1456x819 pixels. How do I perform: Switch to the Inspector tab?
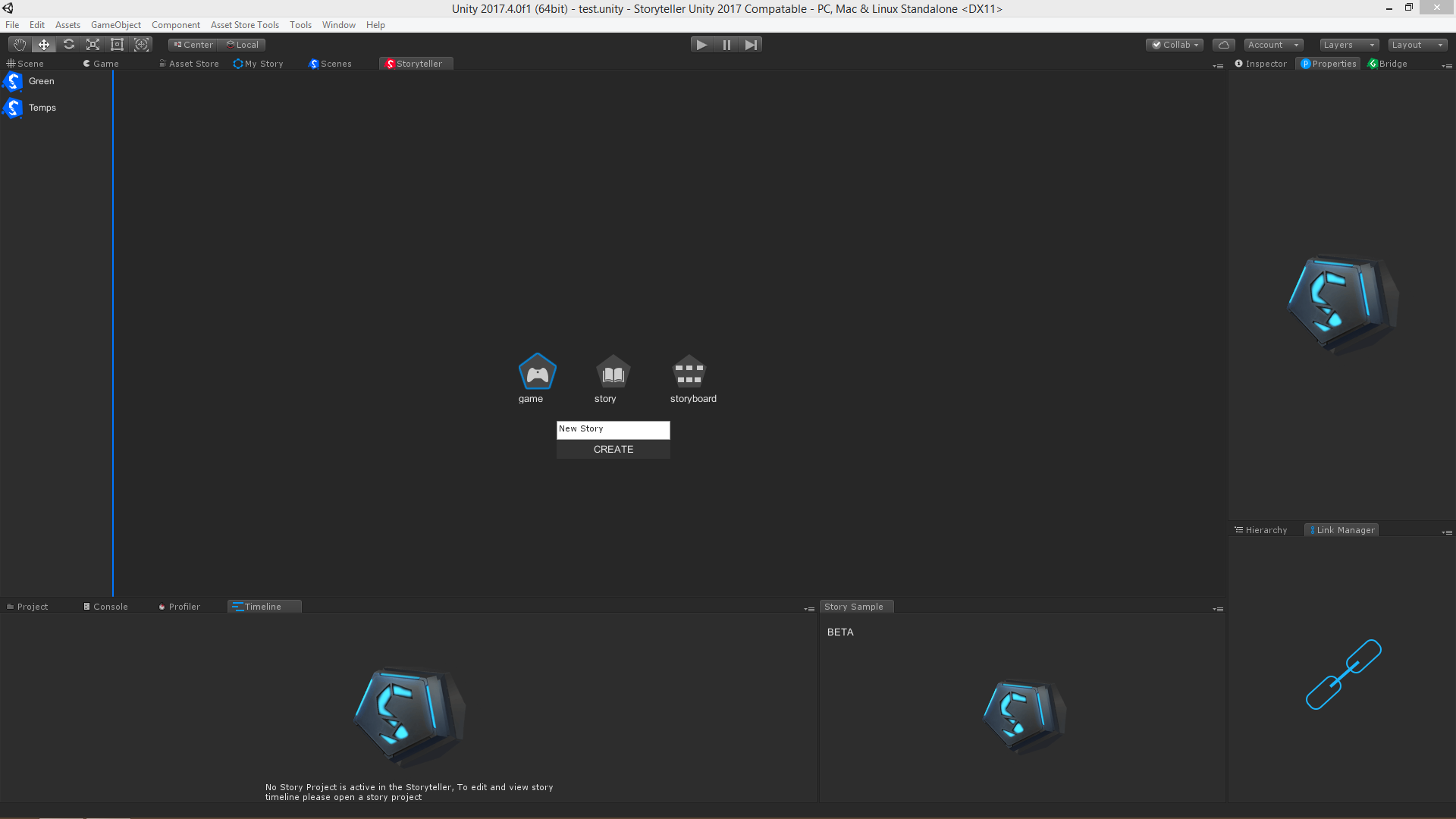1261,64
